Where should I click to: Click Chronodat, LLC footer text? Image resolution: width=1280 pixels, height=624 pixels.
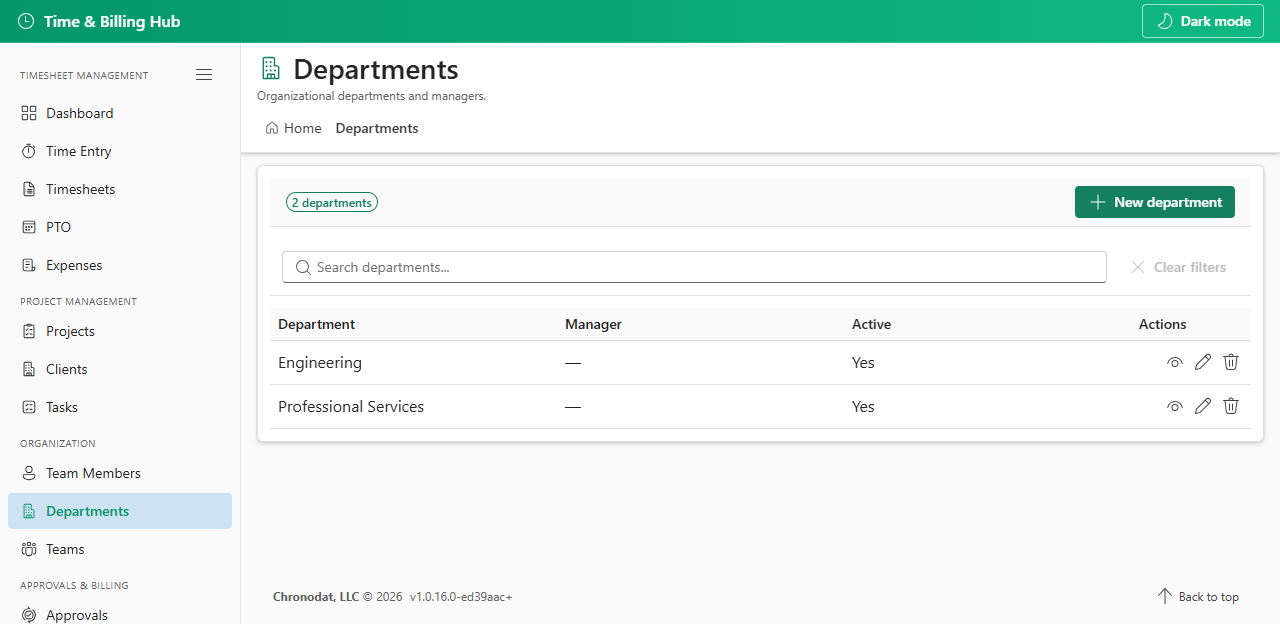[316, 597]
